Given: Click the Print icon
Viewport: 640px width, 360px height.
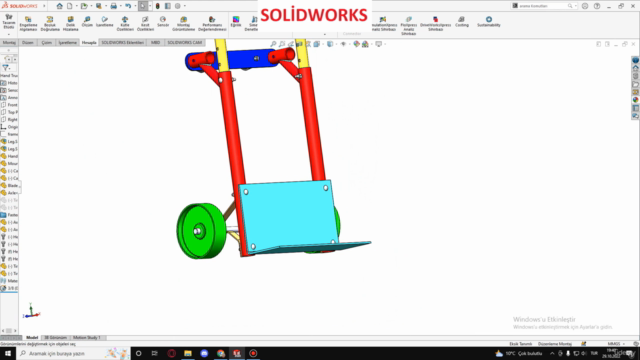Looking at the screenshot, I should [x=113, y=6].
